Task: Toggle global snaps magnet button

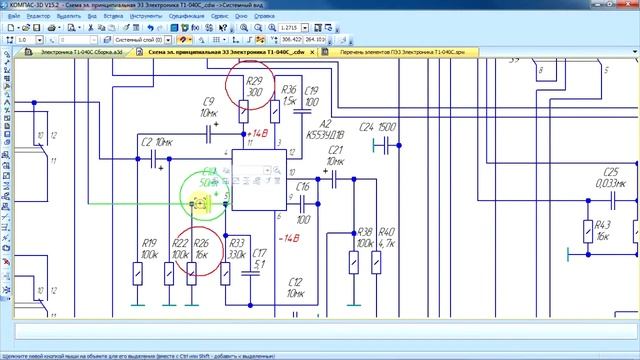Action: pos(182,40)
